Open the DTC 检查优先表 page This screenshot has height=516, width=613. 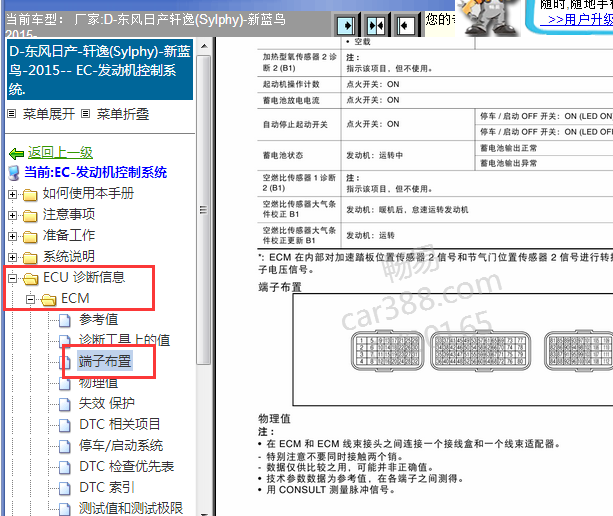click(127, 466)
